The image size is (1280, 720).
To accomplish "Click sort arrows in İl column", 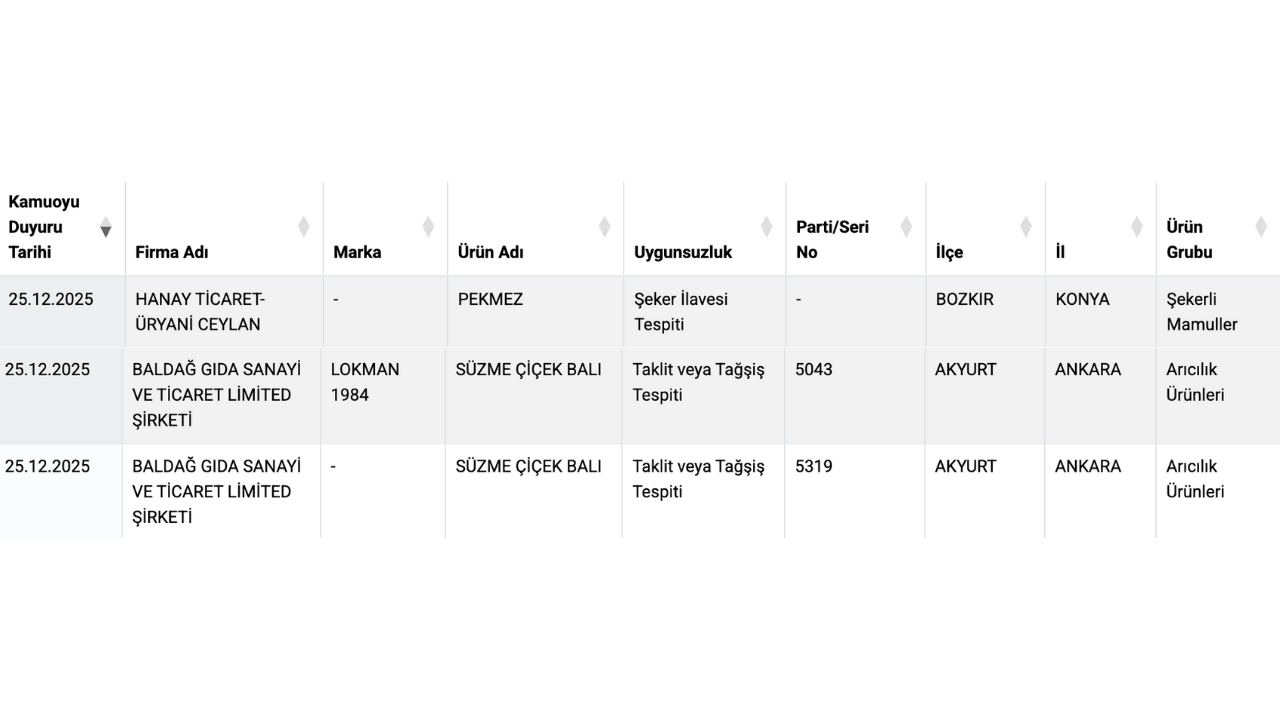I will (1136, 227).
